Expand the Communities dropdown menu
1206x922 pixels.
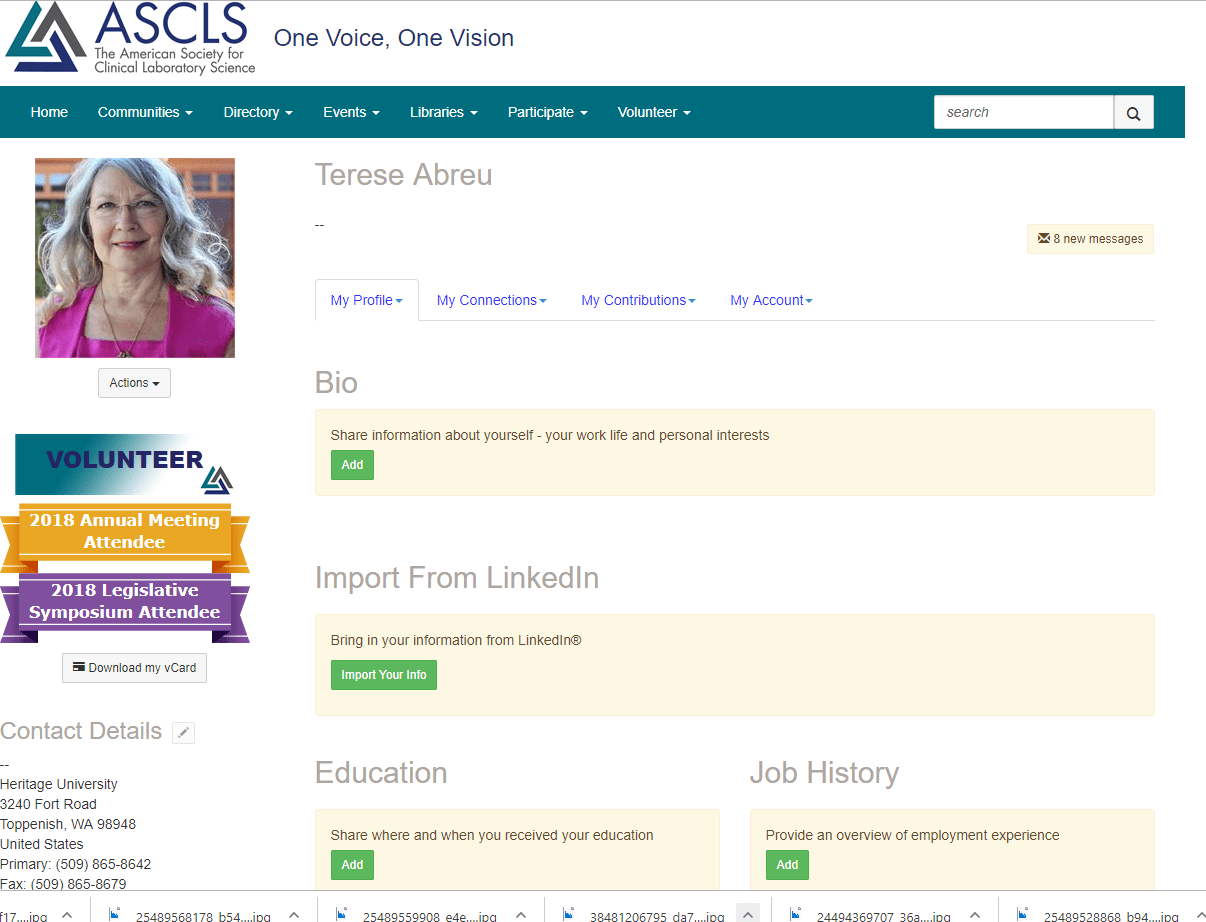(x=145, y=112)
